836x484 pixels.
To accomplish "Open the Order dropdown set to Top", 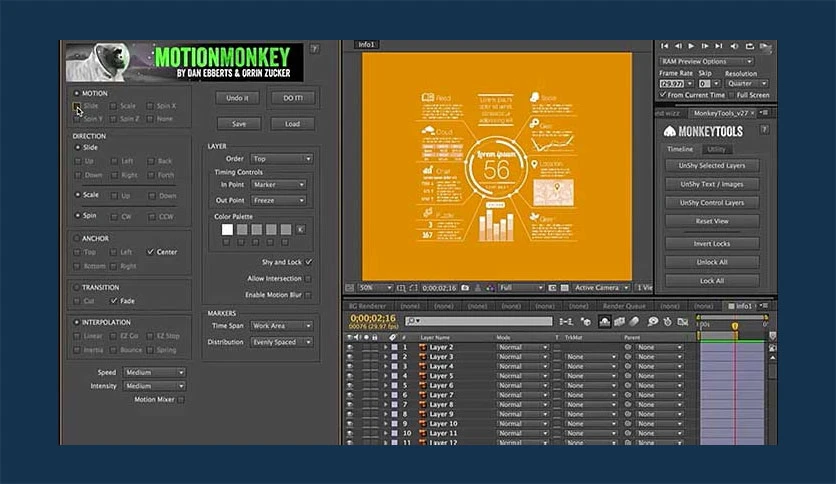I will [x=282, y=159].
